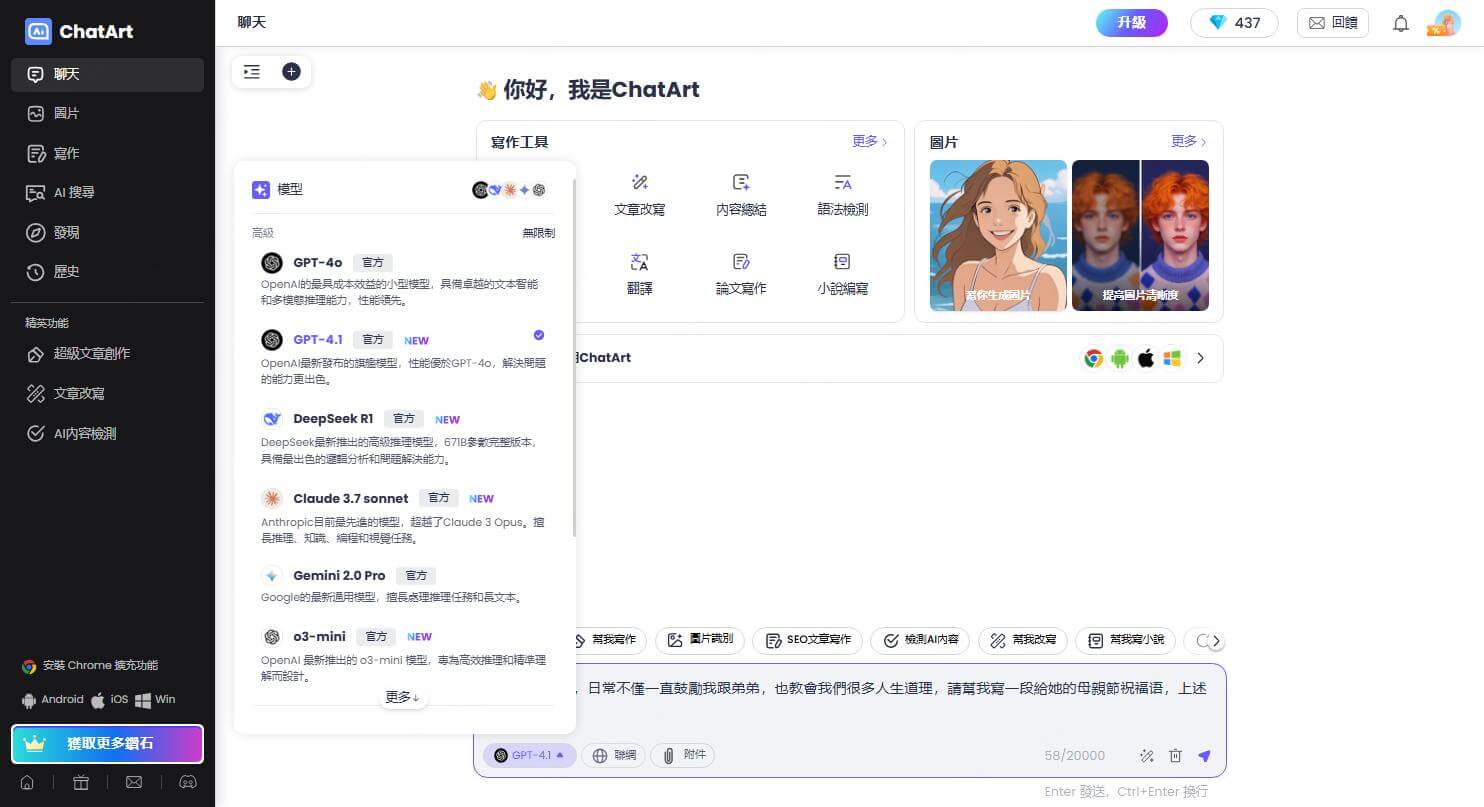Click the Android download link in sidebar
Viewport: 1484px width, 807px height.
click(52, 700)
